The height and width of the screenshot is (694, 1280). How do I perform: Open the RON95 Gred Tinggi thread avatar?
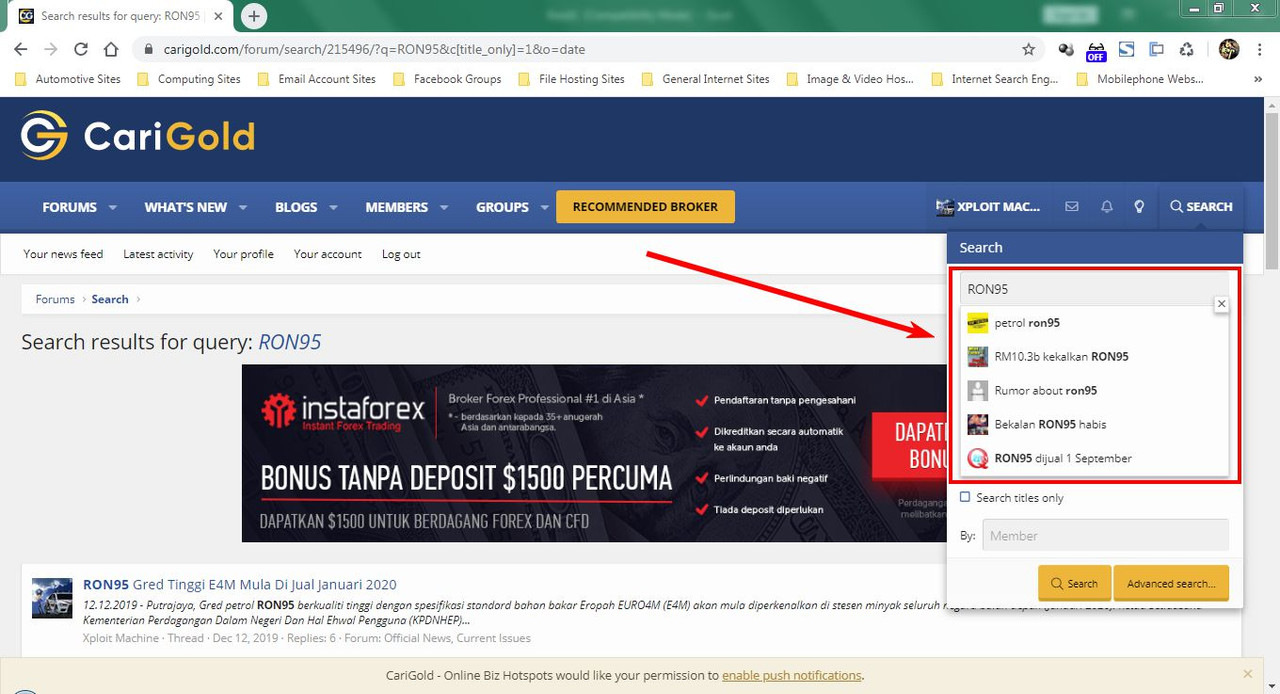click(52, 598)
